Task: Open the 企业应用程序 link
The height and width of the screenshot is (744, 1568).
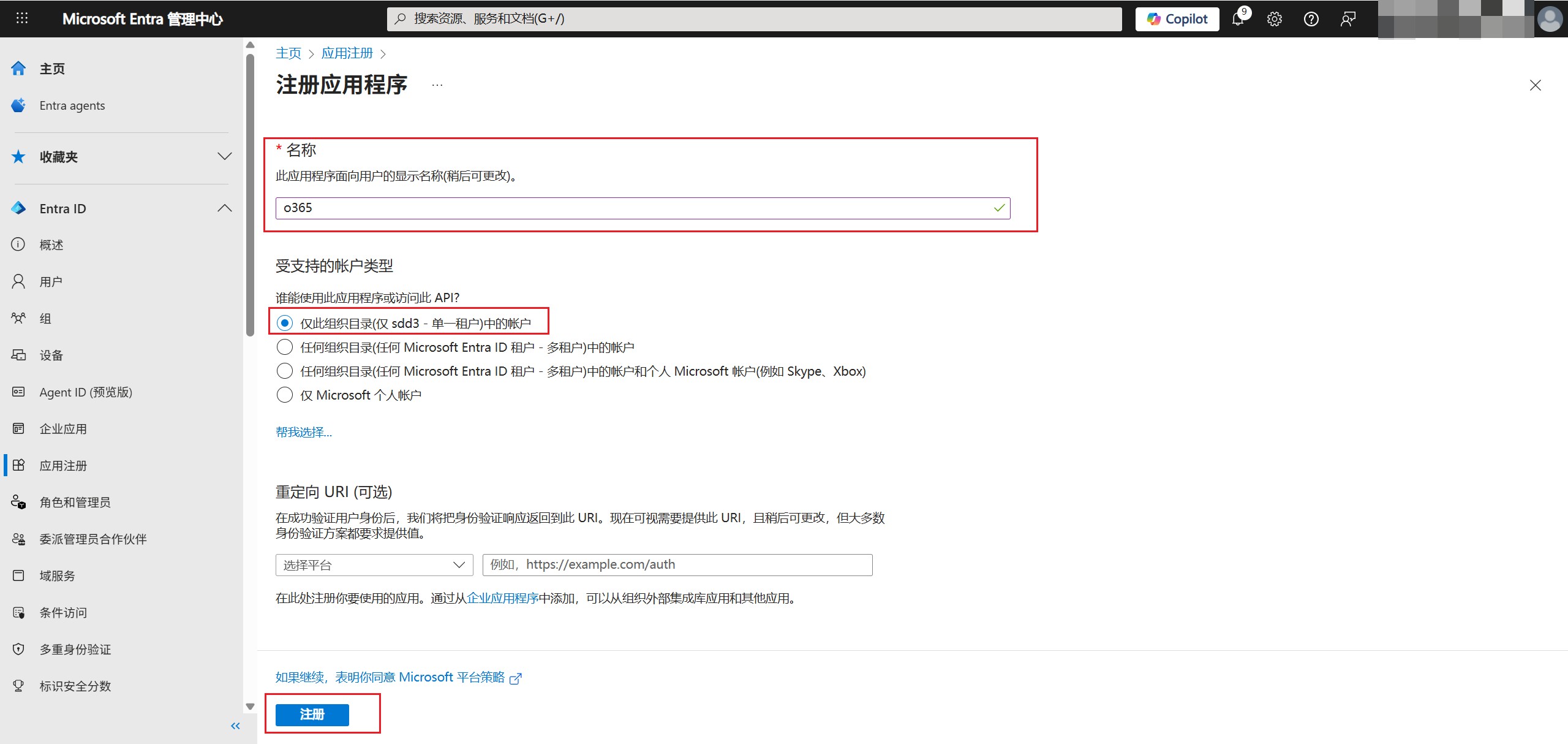Action: (502, 598)
